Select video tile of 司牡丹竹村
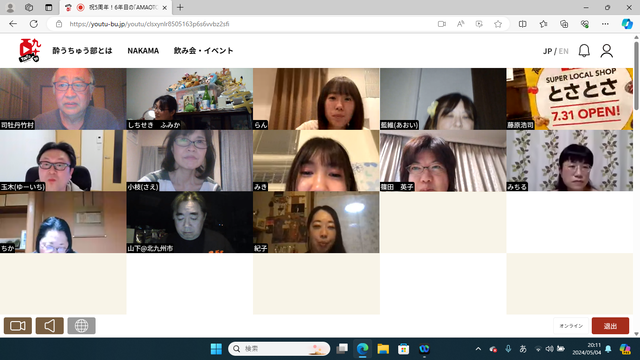This screenshot has height=360, width=640. tap(63, 99)
